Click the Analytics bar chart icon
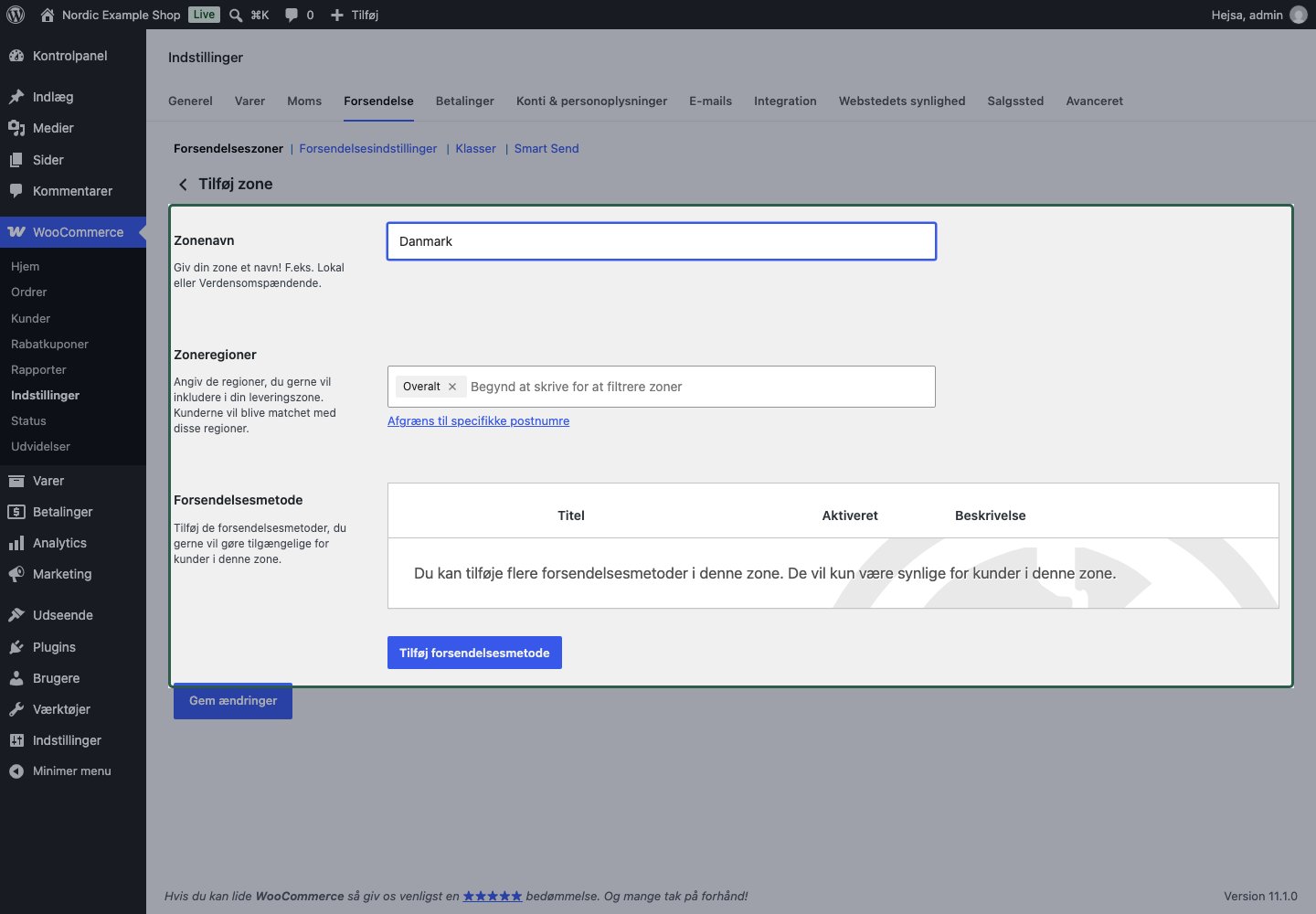 tap(16, 543)
